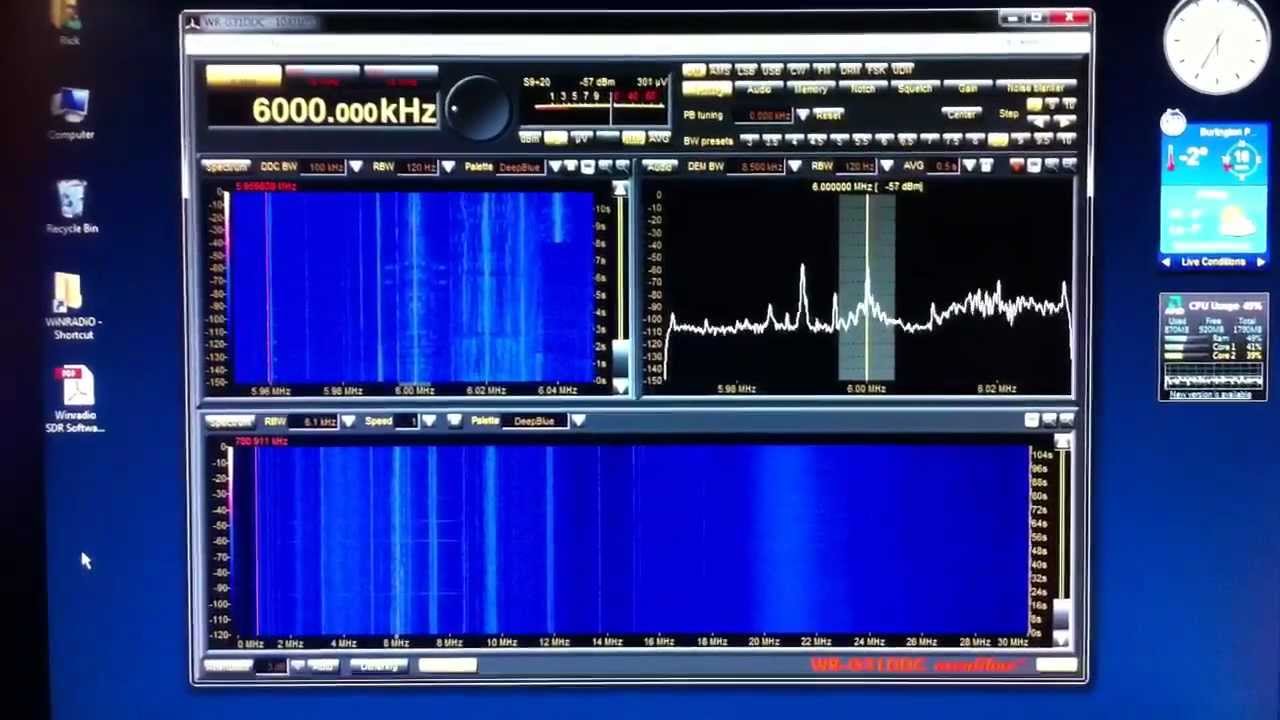Switch to the Squelch tab
The image size is (1280, 720).
tap(915, 89)
